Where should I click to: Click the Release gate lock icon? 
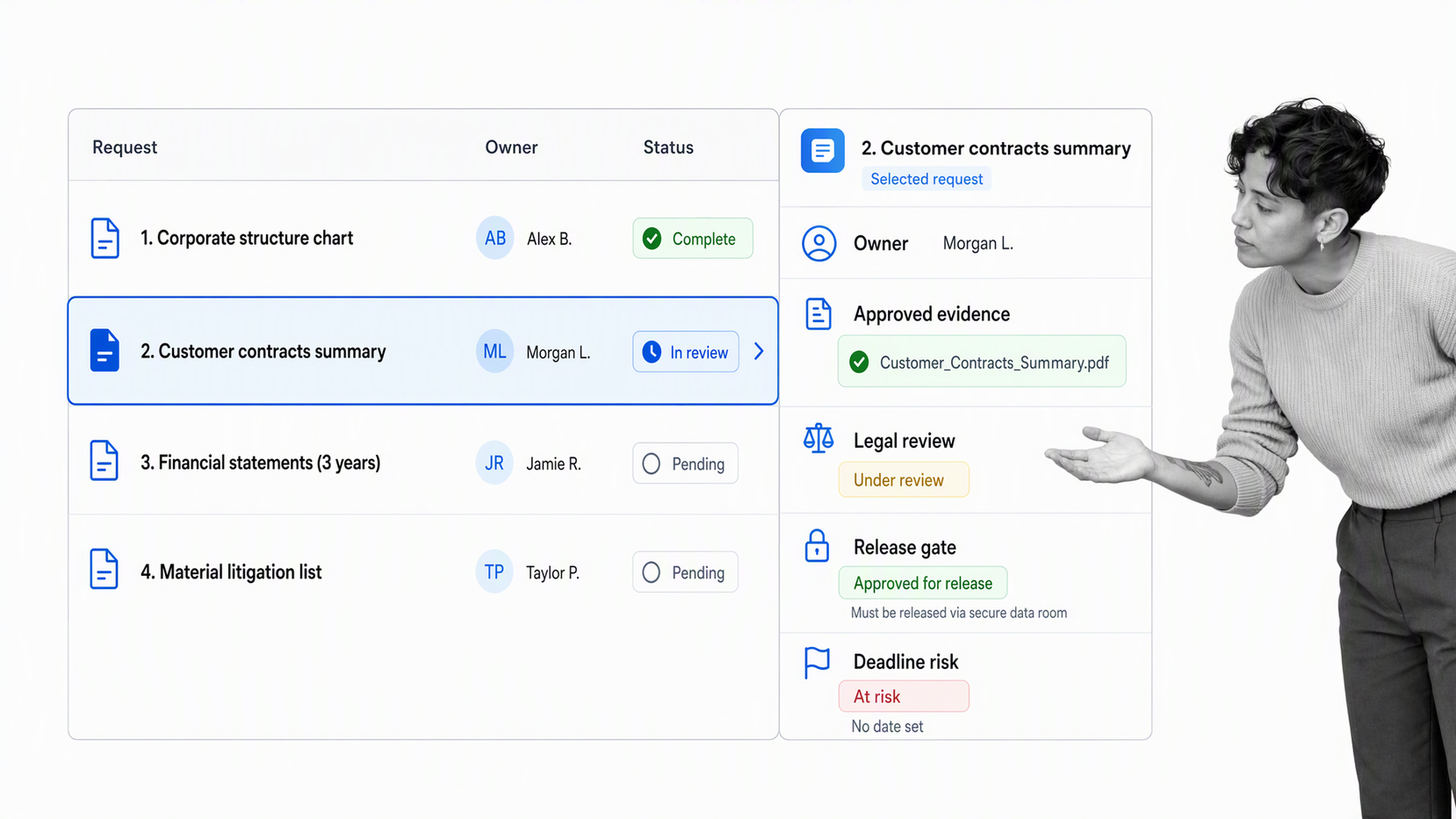818,545
